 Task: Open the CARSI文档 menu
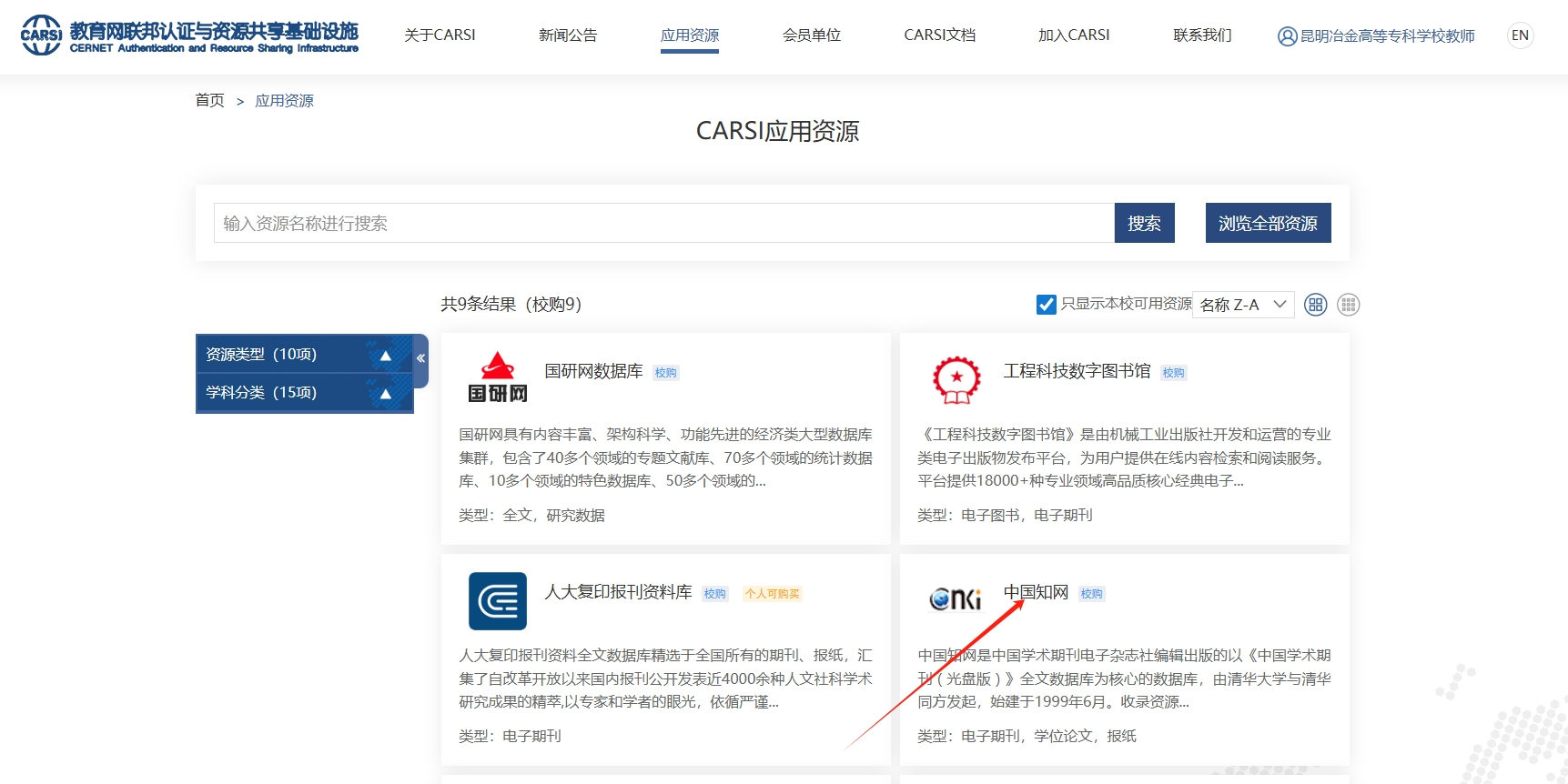pyautogui.click(x=940, y=35)
